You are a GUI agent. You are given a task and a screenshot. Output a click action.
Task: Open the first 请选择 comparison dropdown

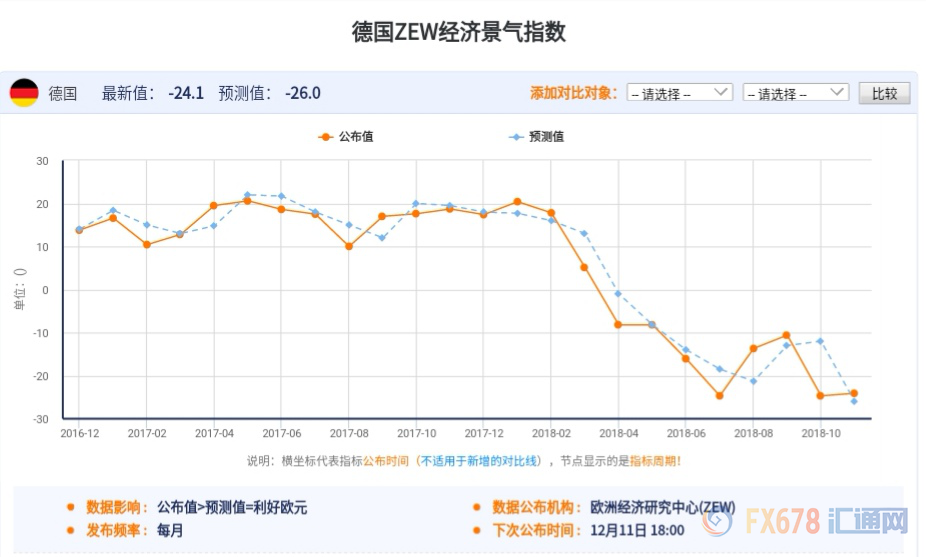point(680,93)
